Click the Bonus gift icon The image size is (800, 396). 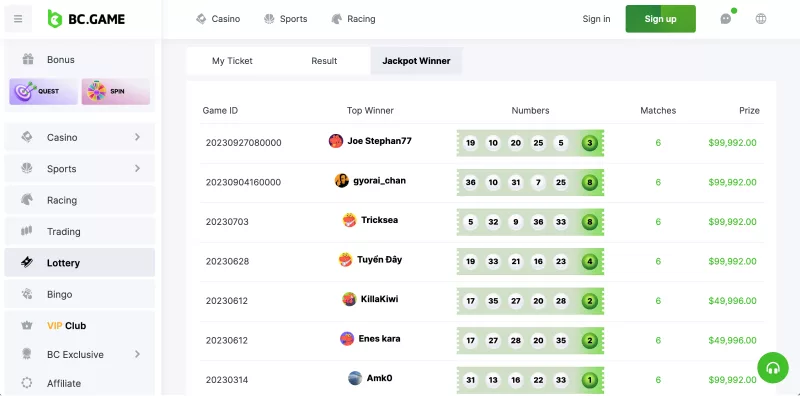28,59
